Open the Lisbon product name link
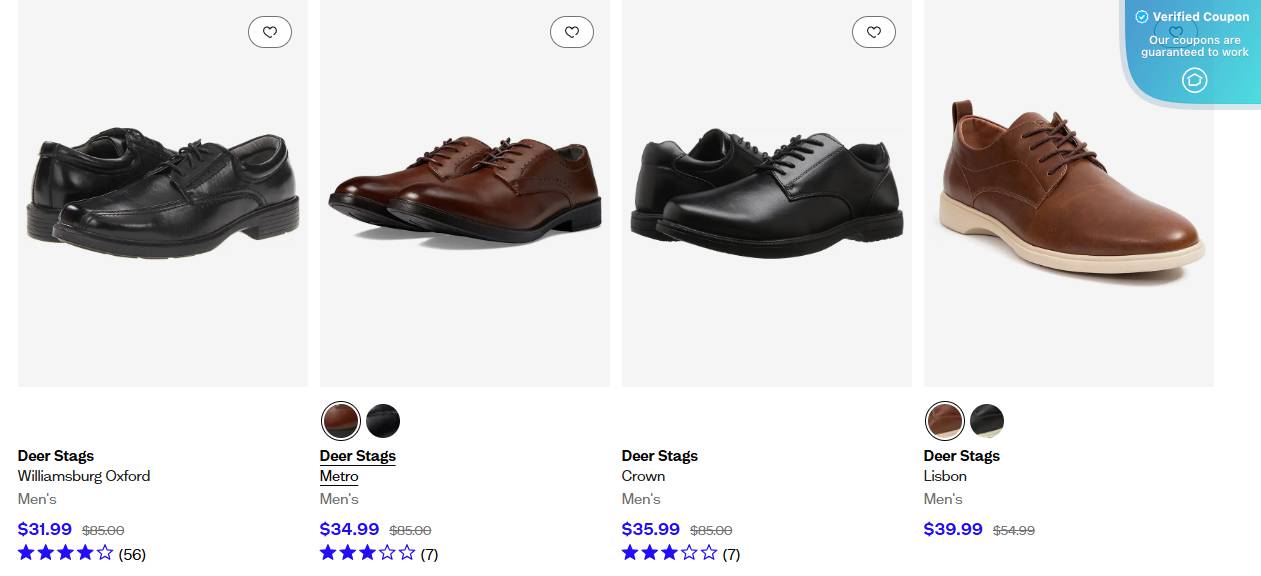Screen dimensions: 1261x576 point(945,477)
